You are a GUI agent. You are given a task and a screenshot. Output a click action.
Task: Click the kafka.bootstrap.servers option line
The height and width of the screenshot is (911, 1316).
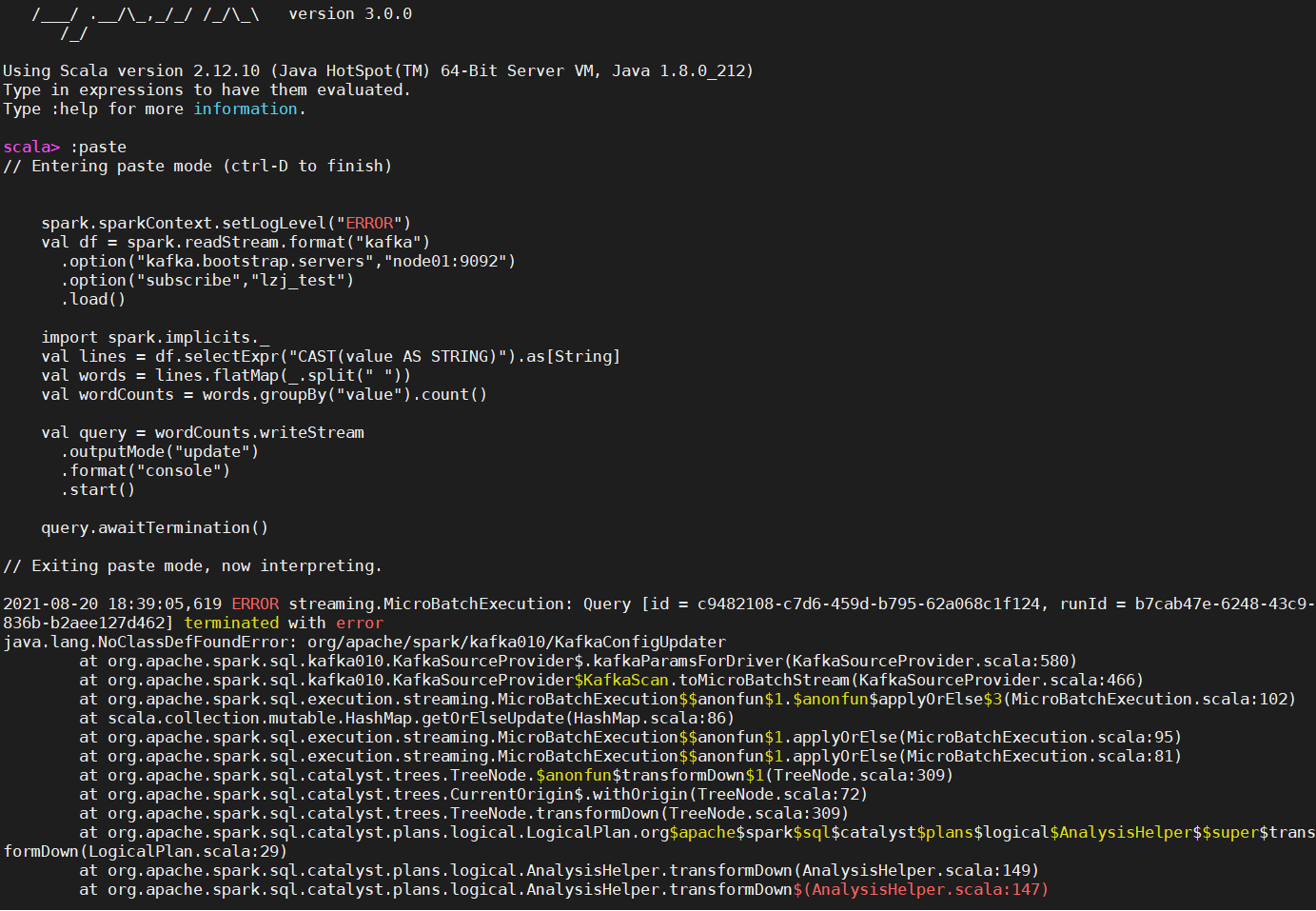287,260
